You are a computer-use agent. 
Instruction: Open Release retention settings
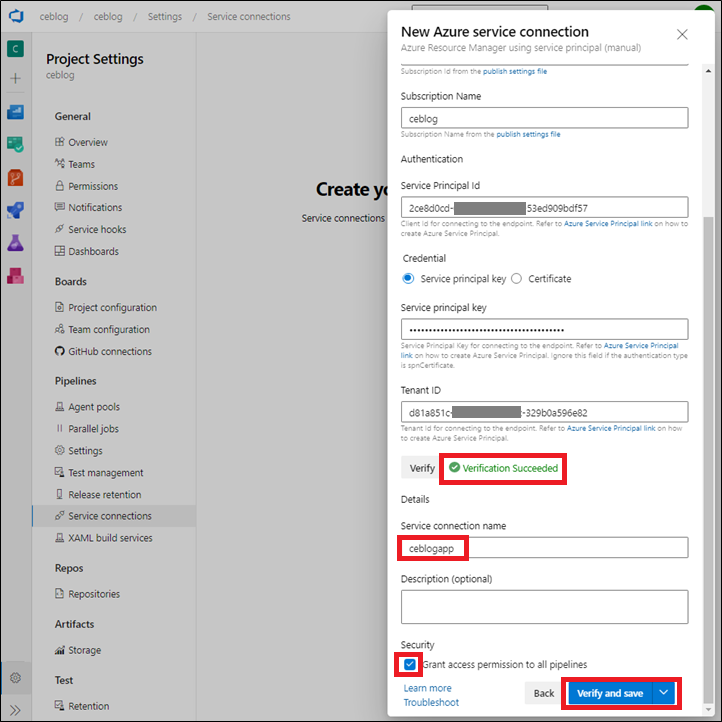(x=105, y=495)
